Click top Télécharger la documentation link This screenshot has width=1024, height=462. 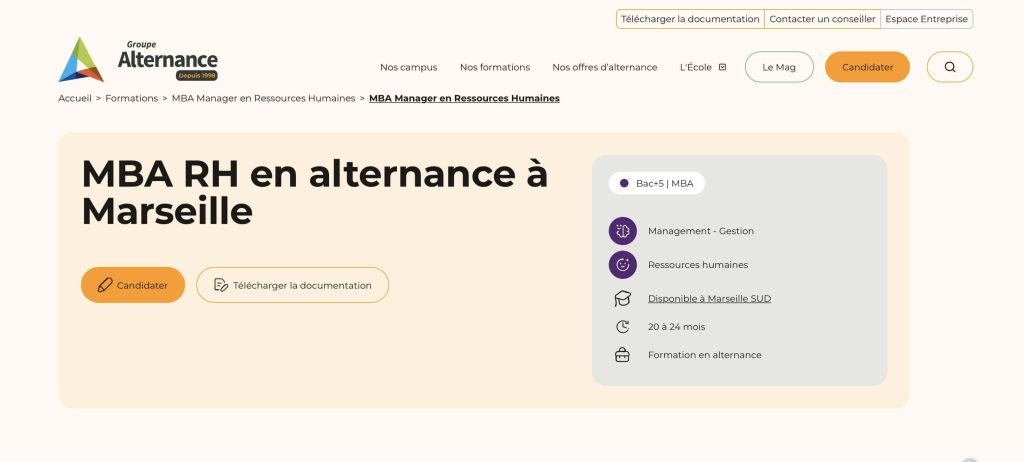[x=690, y=19]
